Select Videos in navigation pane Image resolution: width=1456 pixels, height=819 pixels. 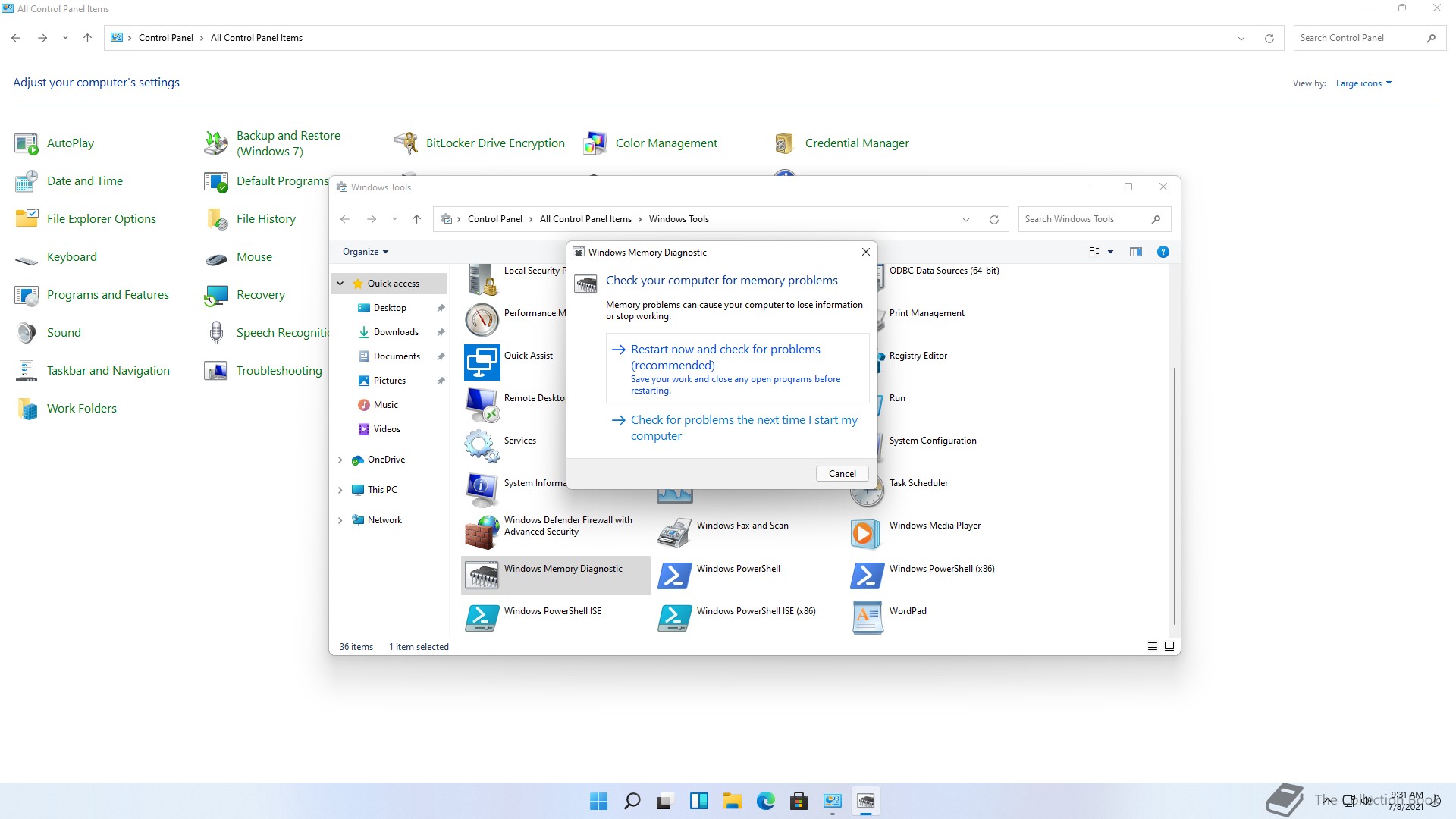tap(387, 429)
